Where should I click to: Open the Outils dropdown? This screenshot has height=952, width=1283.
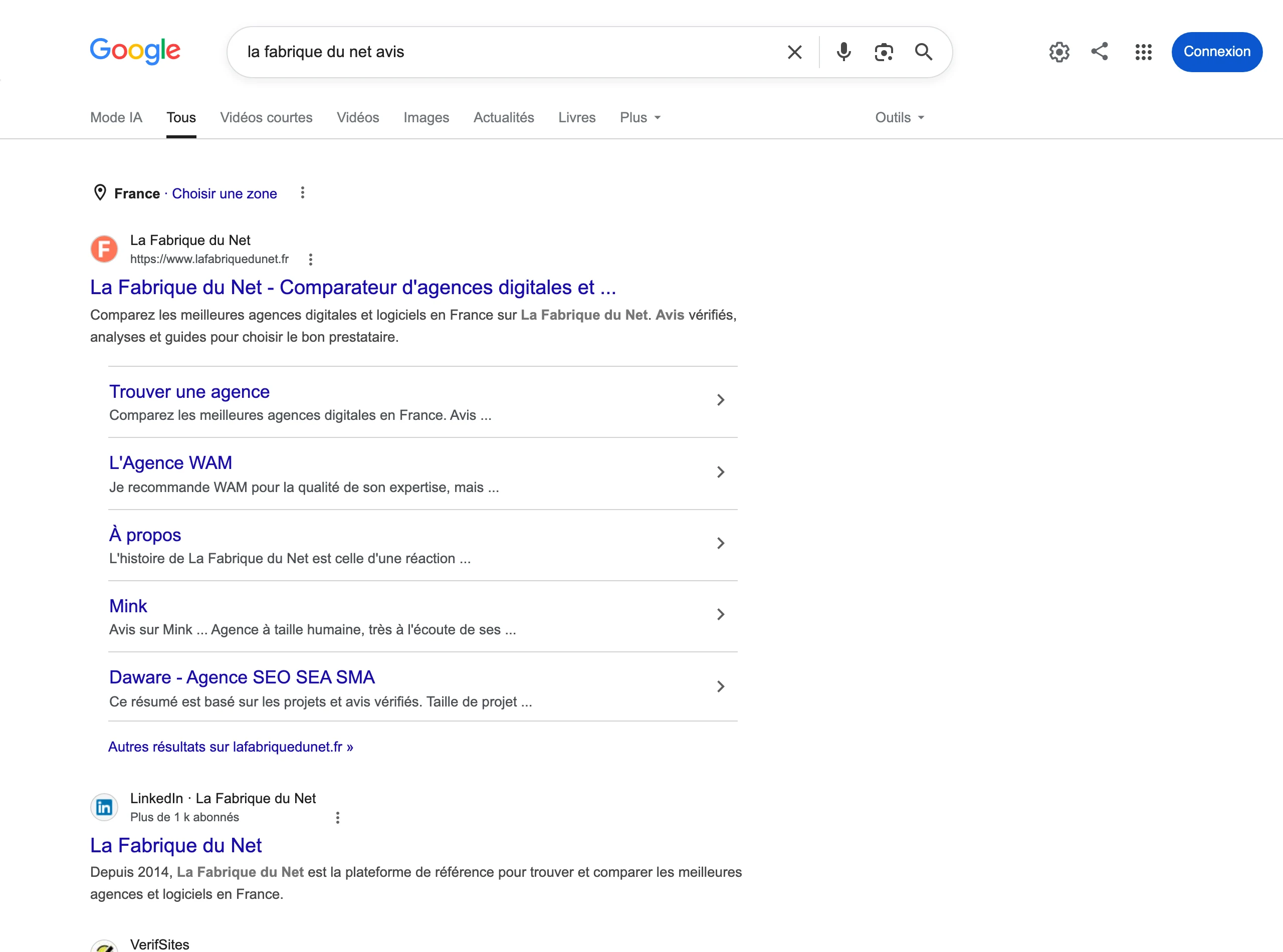pyautogui.click(x=899, y=118)
